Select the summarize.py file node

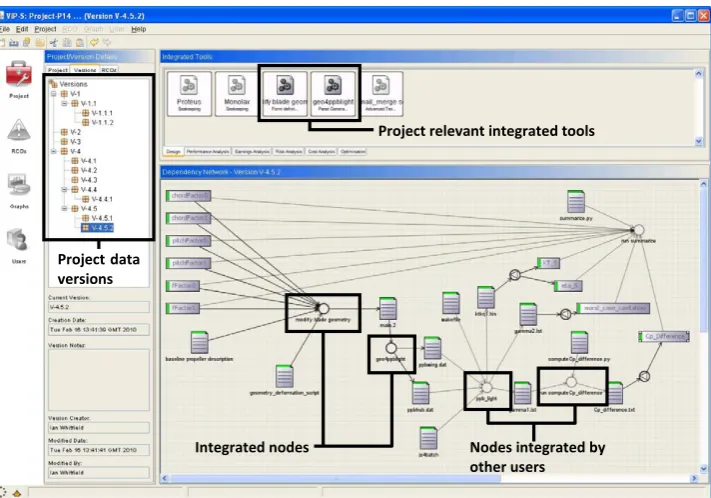[x=576, y=202]
